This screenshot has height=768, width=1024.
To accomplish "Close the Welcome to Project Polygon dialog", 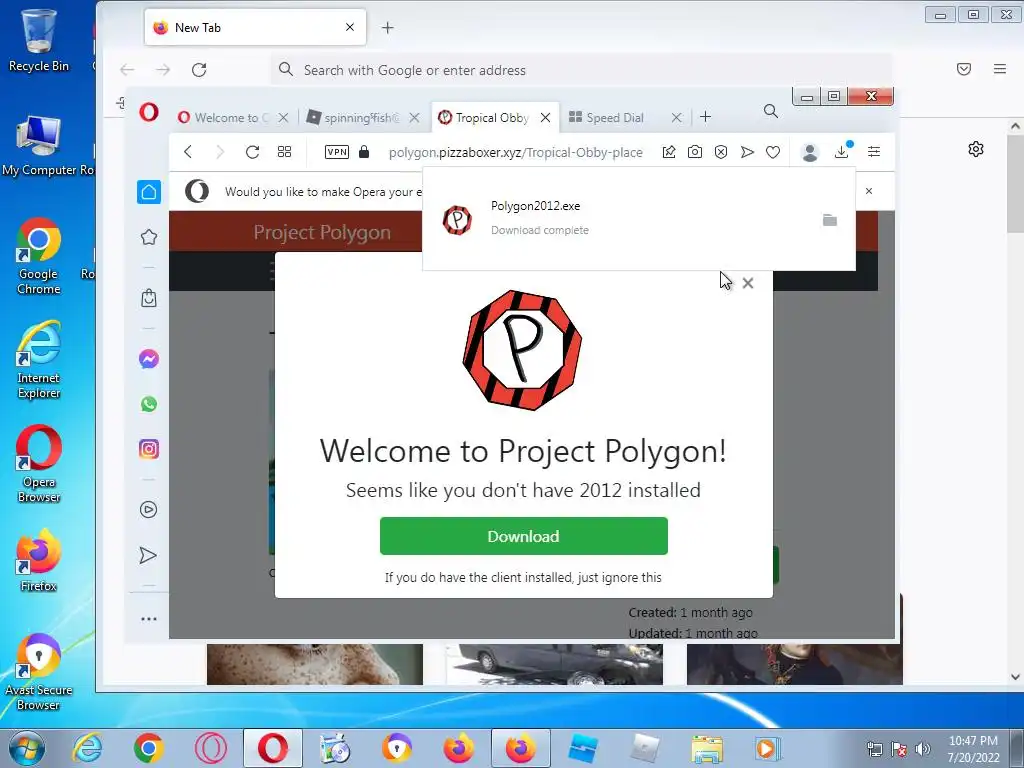I will (x=748, y=283).
